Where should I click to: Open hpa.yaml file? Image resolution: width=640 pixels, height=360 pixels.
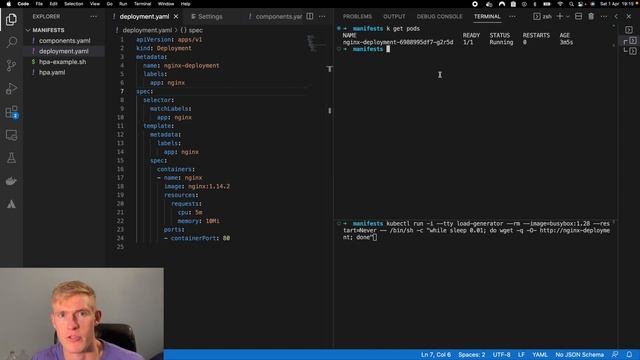point(52,73)
